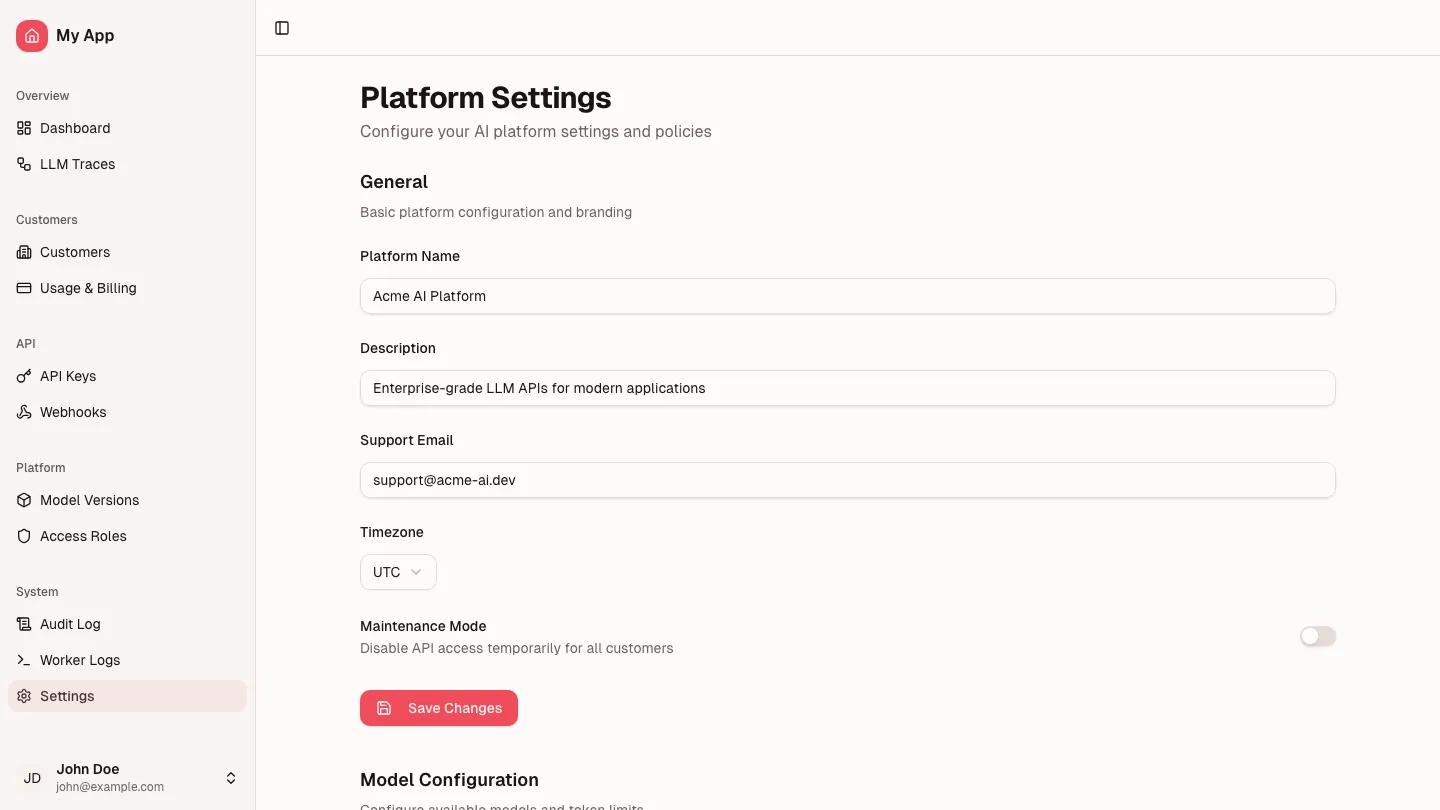
Task: Navigate to the Dashboard page
Action: (75, 128)
